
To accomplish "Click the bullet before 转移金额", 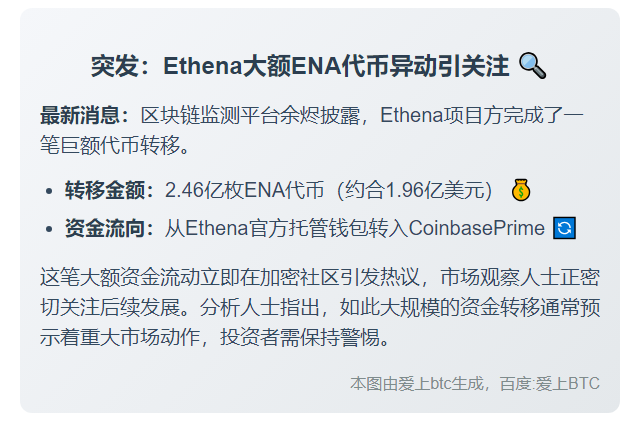I will tap(51, 190).
